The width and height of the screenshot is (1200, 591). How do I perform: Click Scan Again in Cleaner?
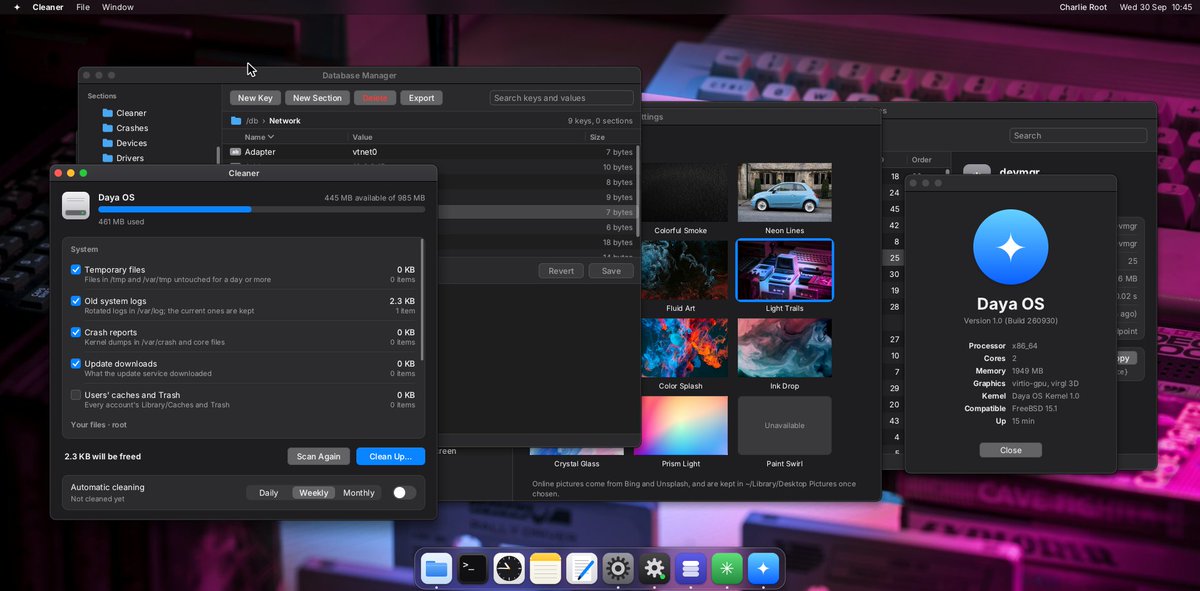(x=319, y=456)
